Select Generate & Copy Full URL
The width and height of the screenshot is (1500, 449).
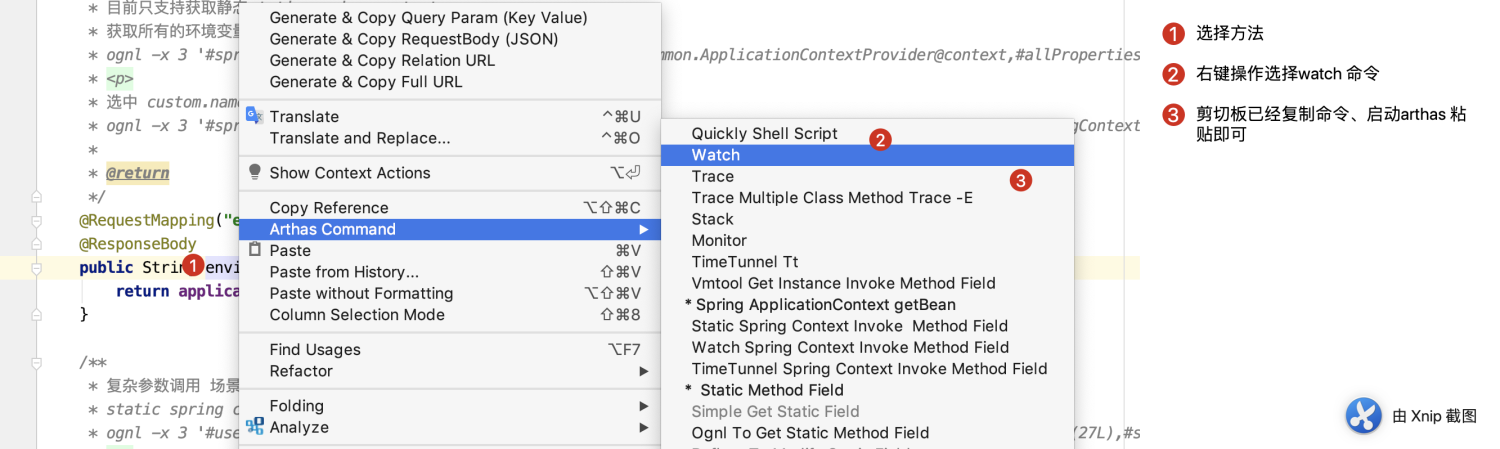click(x=366, y=82)
